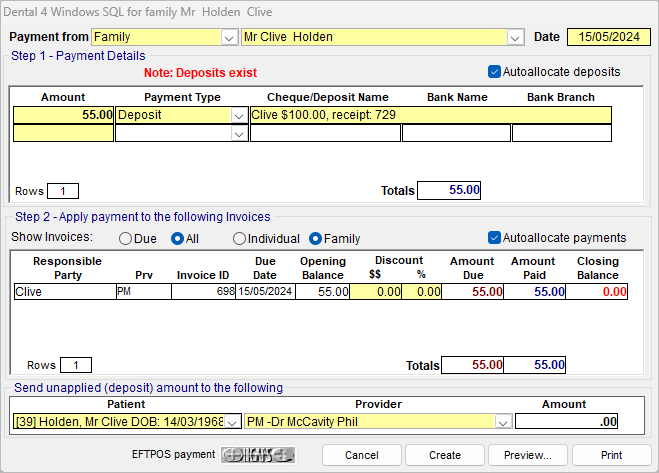Open the empty second-row payment type dropdown
Viewport: 659px width, 473px height.
(239, 134)
